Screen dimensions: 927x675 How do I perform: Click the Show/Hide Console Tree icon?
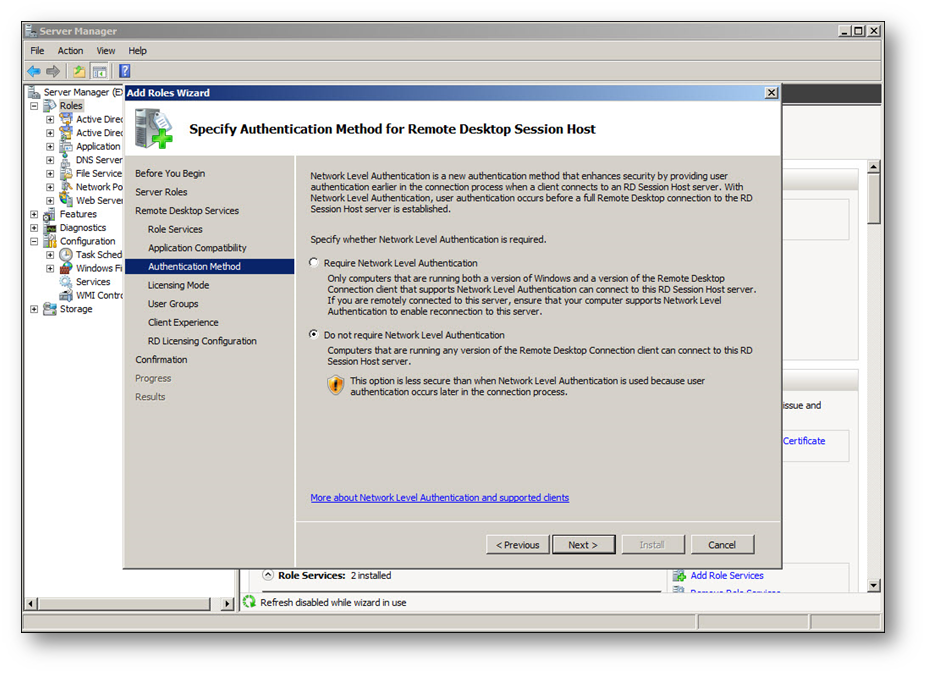point(100,71)
